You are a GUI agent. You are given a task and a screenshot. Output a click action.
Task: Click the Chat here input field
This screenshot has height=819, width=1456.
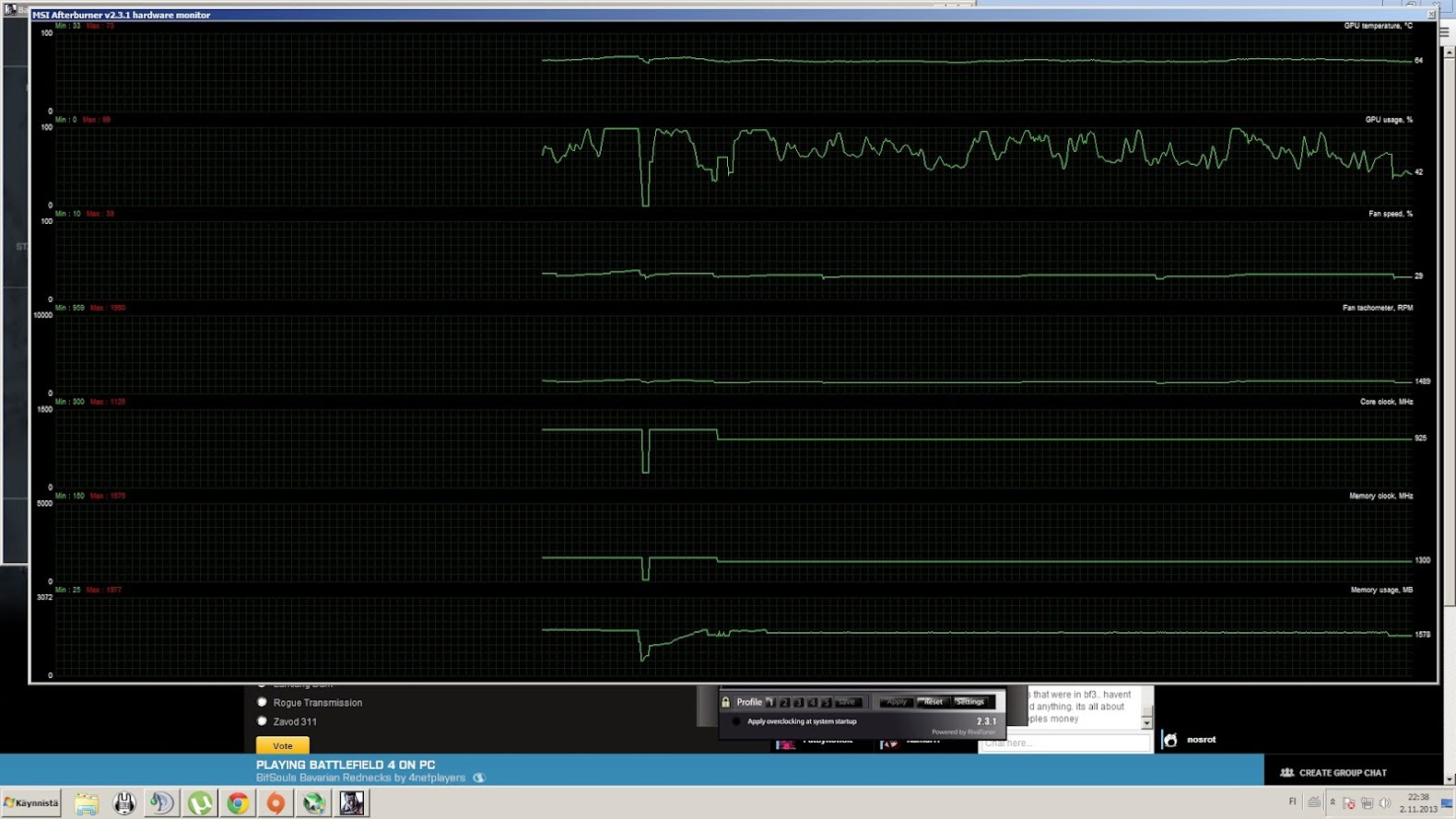(x=1064, y=743)
